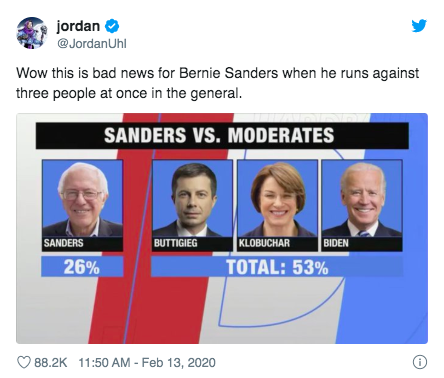The height and width of the screenshot is (378, 444).
Task: Click the Twitter bird logo
Action: coord(419,26)
